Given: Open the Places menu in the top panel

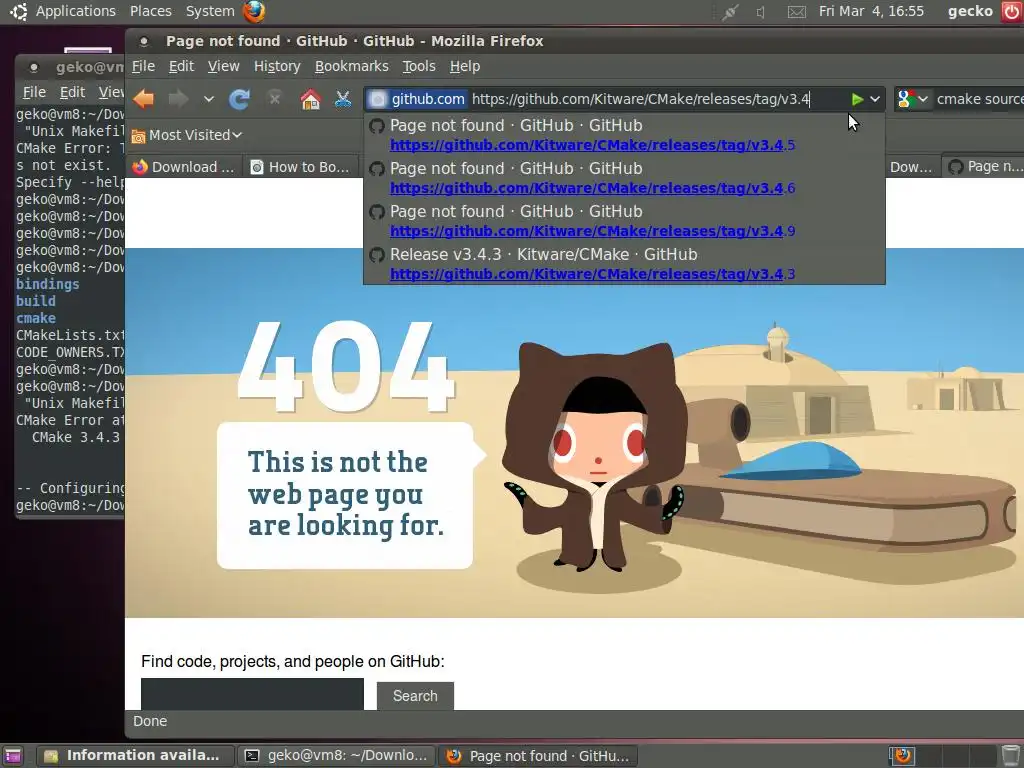Looking at the screenshot, I should coord(150,11).
